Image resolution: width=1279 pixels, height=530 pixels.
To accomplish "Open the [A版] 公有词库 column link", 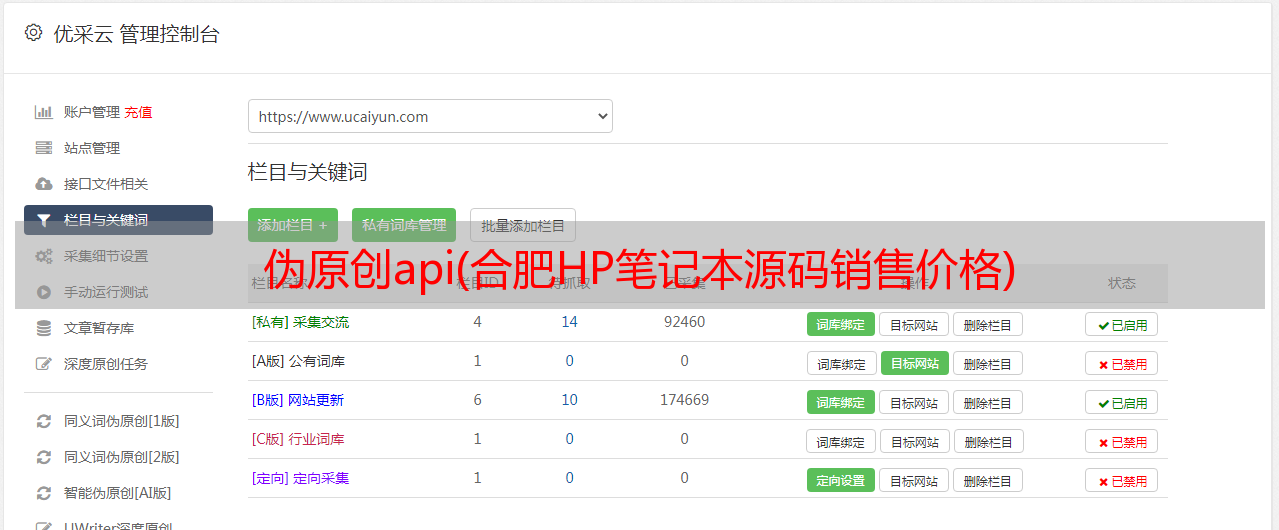I will tap(298, 361).
